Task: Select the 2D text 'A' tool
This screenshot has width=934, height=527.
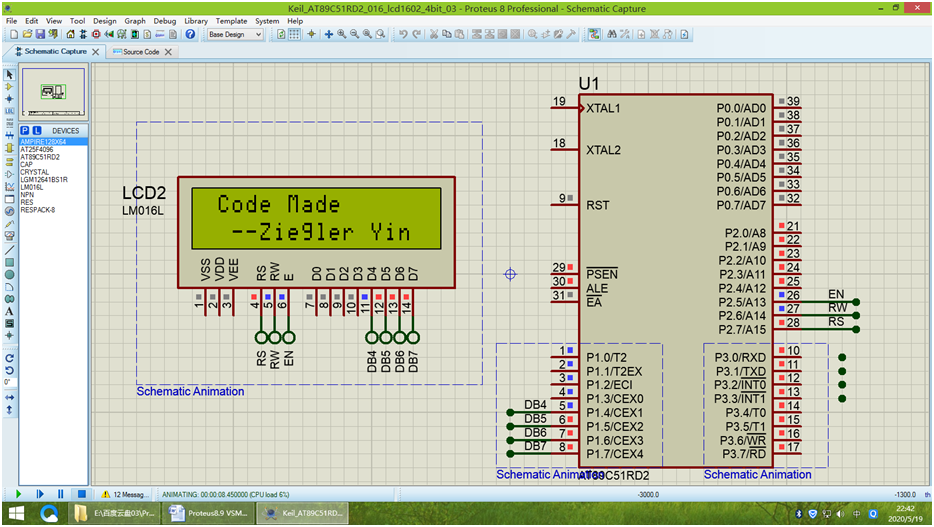Action: pyautogui.click(x=9, y=311)
